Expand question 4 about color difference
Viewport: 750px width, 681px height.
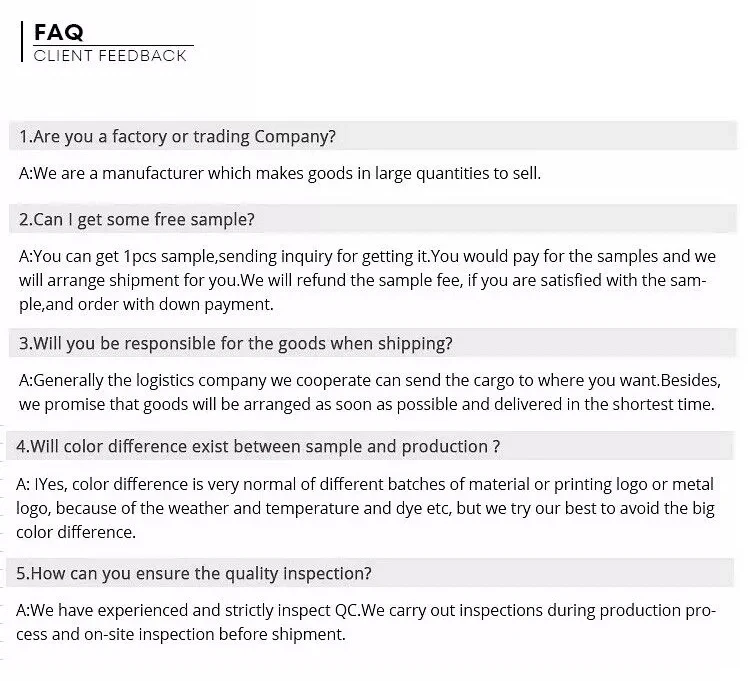pos(260,446)
